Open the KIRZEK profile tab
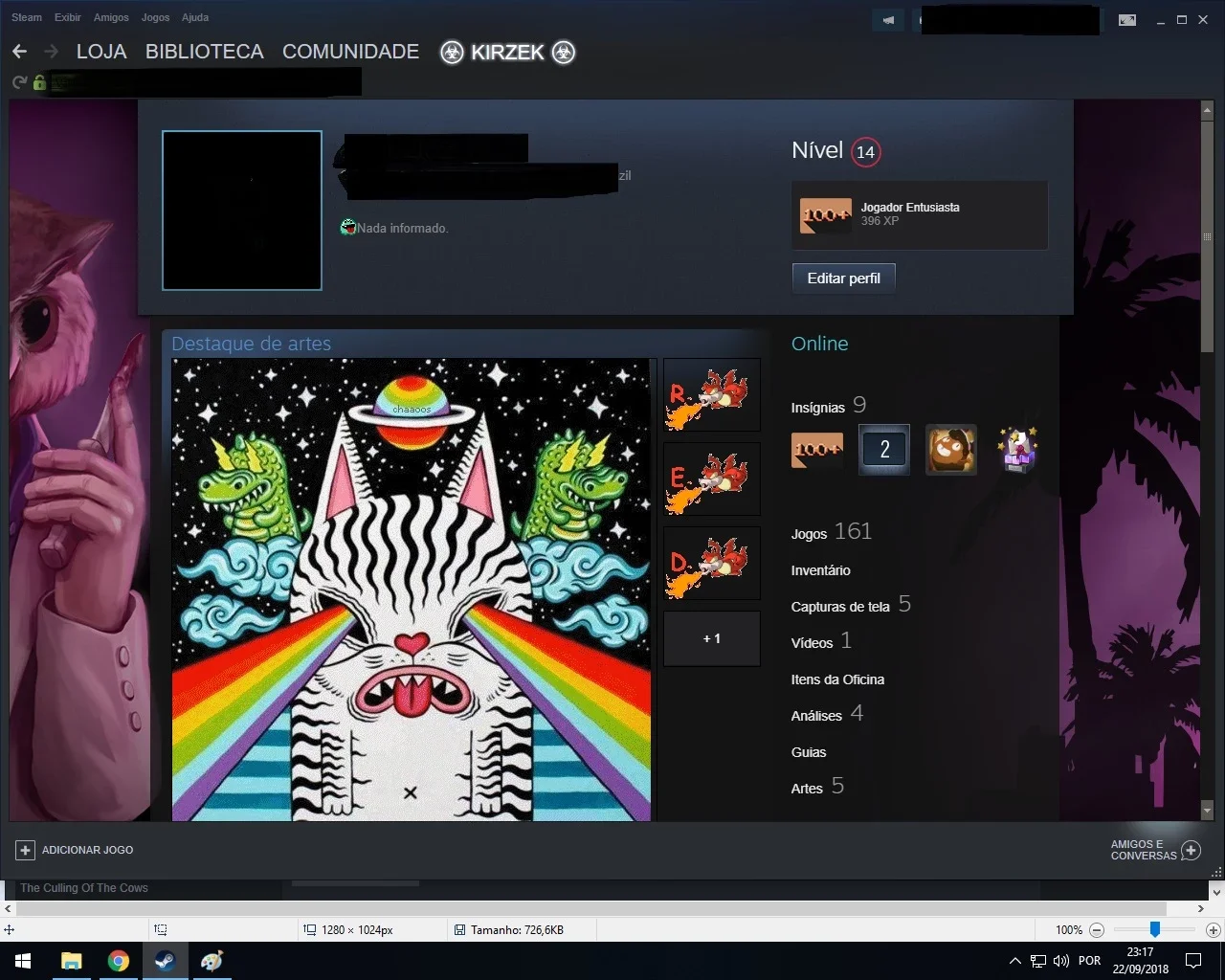Screen dimensions: 1225x980 [x=507, y=52]
